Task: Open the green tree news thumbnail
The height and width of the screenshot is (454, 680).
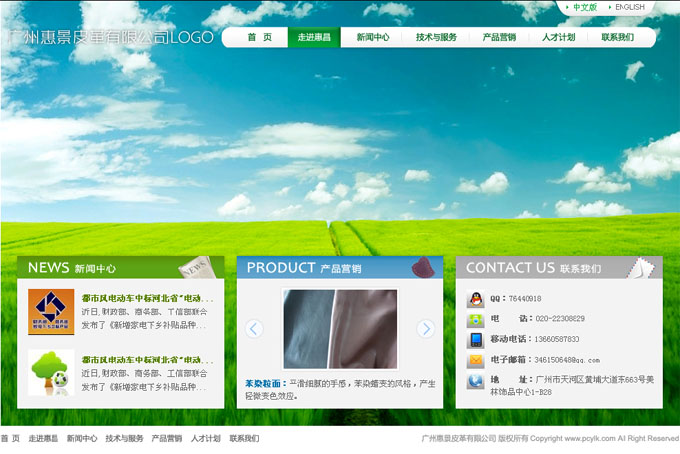Action: click(51, 372)
